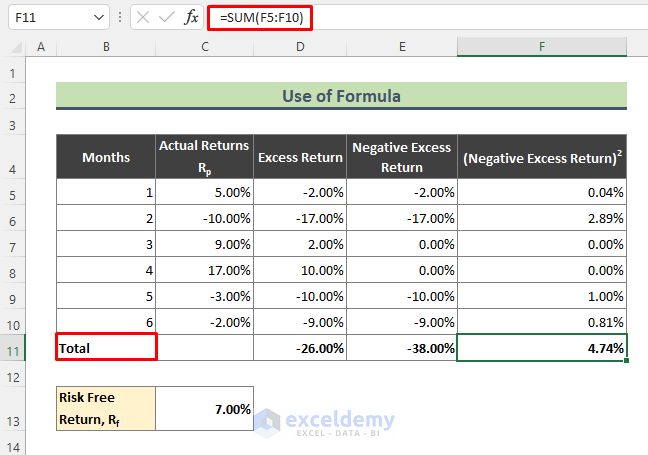Image resolution: width=648 pixels, height=455 pixels.
Task: Select row 4 header
Action: click(x=12, y=157)
